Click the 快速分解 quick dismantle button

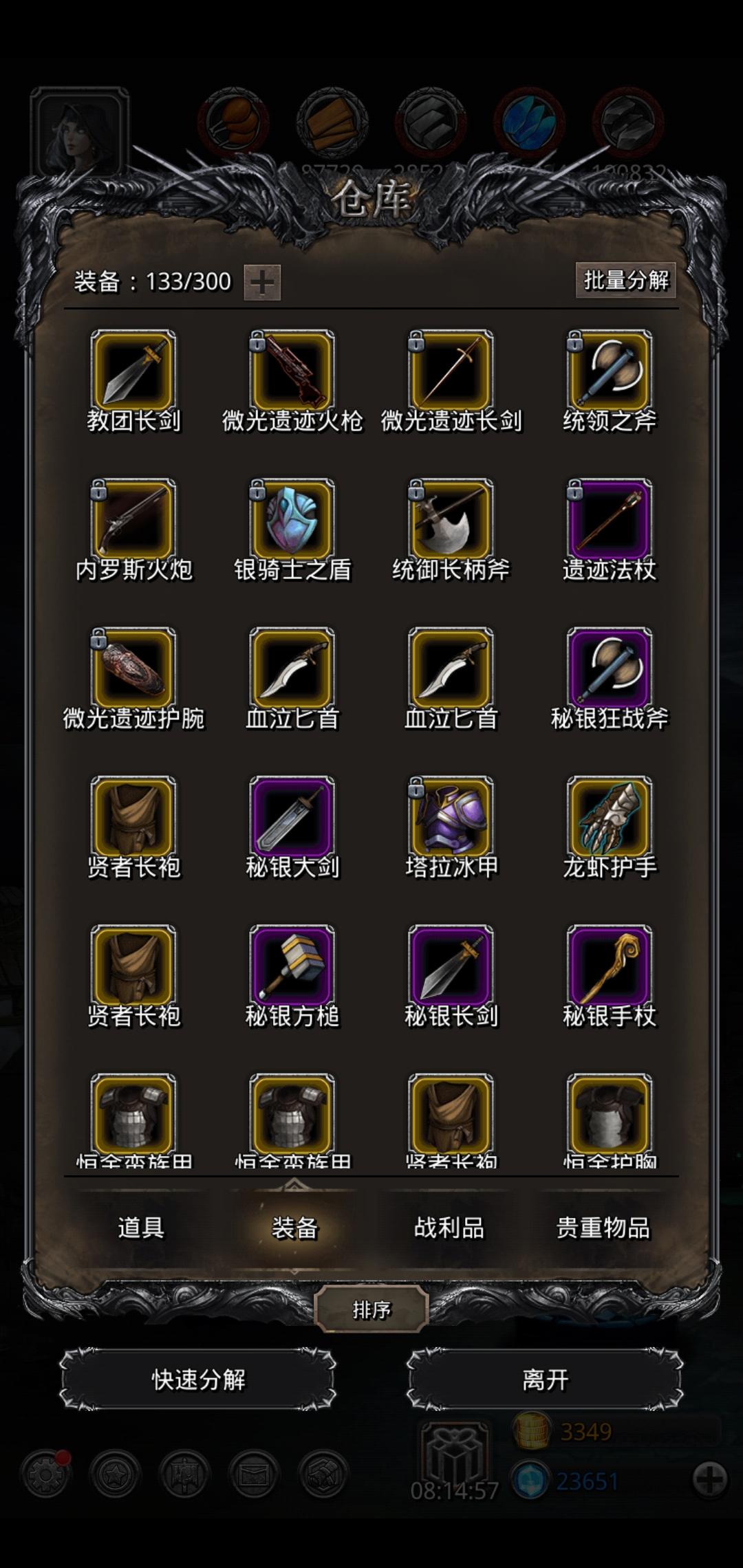coord(198,1380)
